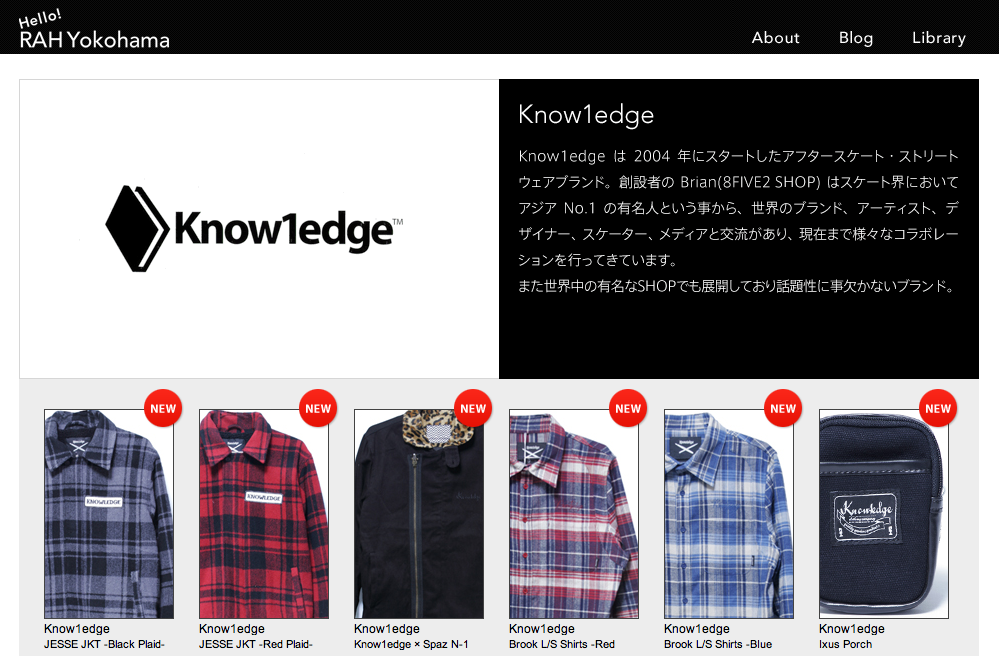Open the About menu item
The image size is (999, 656).
(x=775, y=38)
